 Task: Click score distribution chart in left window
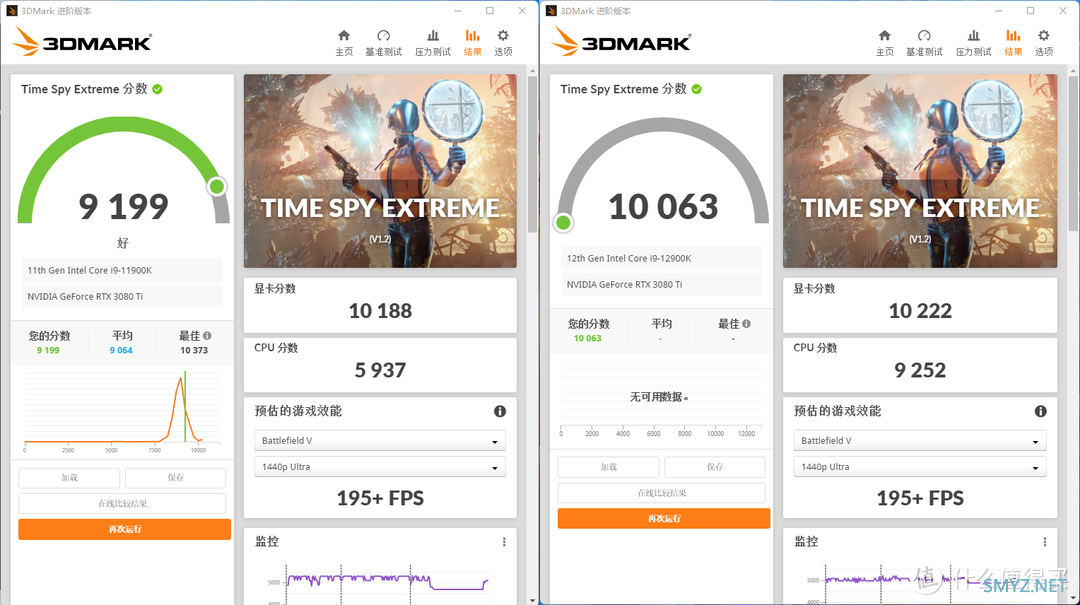(x=123, y=410)
